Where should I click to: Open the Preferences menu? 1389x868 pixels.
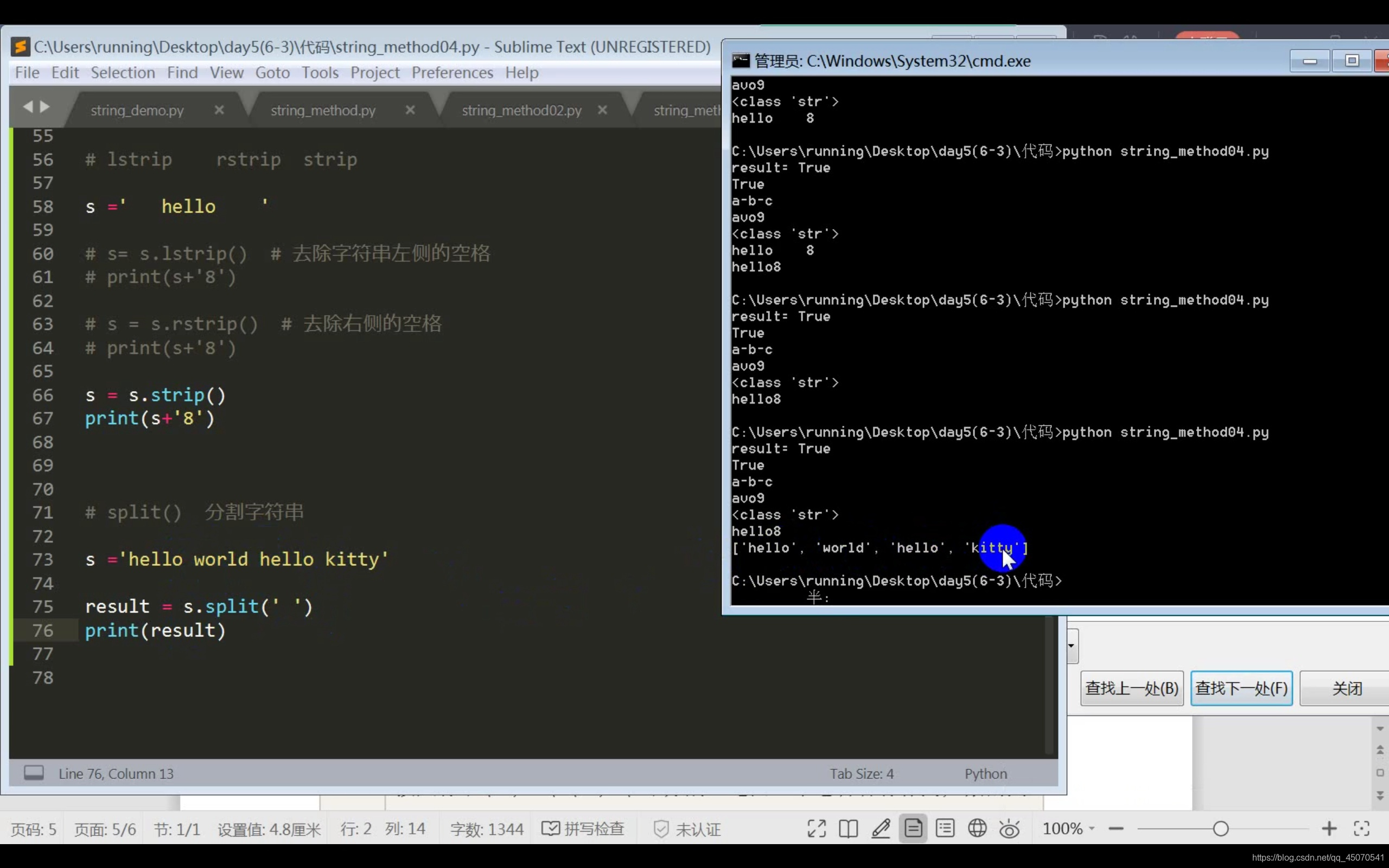453,73
